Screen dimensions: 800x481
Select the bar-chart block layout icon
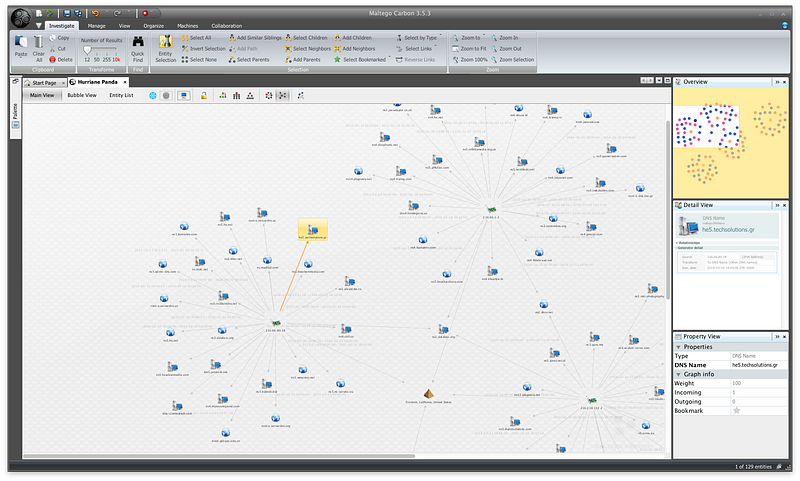pyautogui.click(x=236, y=95)
